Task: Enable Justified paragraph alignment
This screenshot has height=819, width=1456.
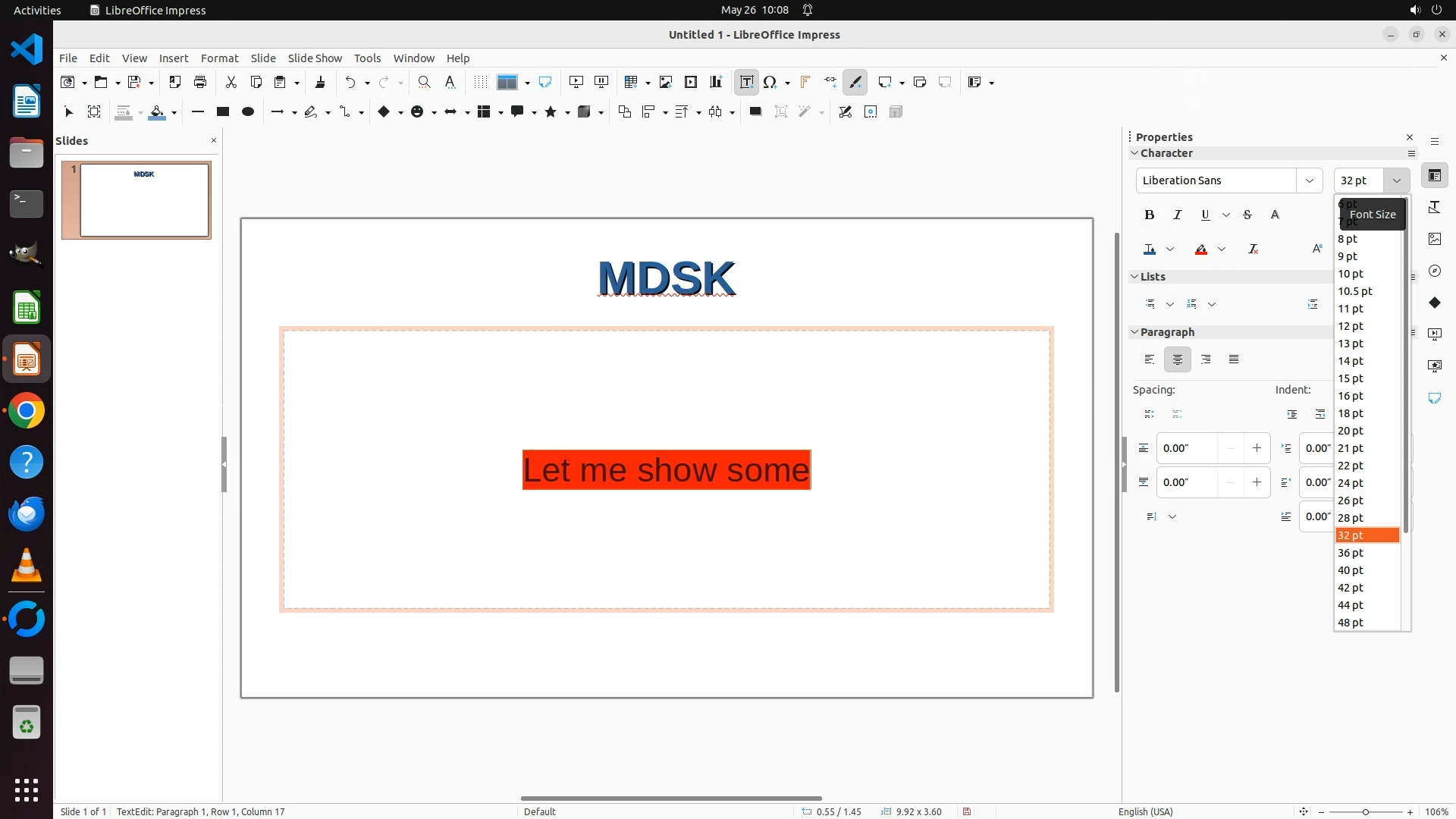Action: (x=1234, y=359)
